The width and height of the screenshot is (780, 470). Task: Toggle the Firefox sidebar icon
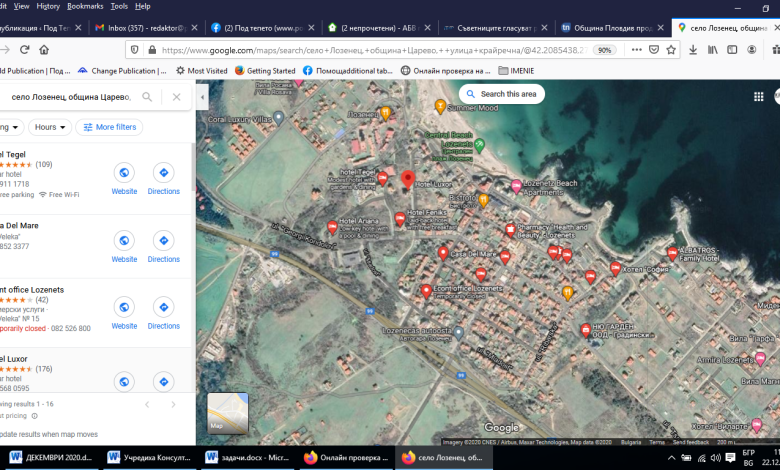point(732,50)
